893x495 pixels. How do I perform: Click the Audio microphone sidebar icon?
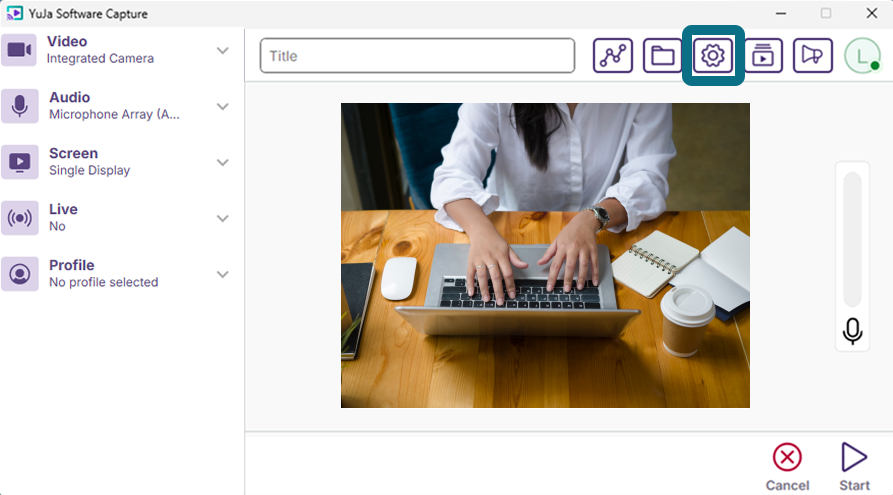pos(19,106)
